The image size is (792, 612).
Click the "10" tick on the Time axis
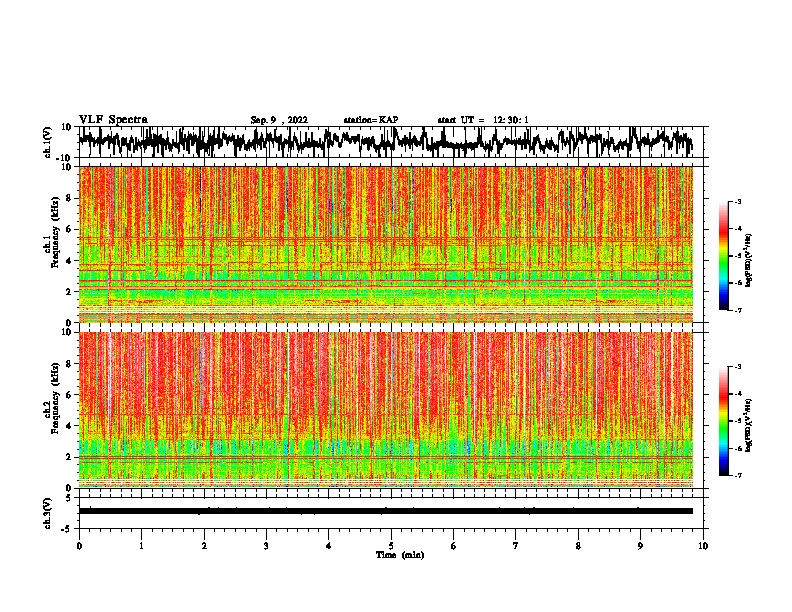(703, 546)
